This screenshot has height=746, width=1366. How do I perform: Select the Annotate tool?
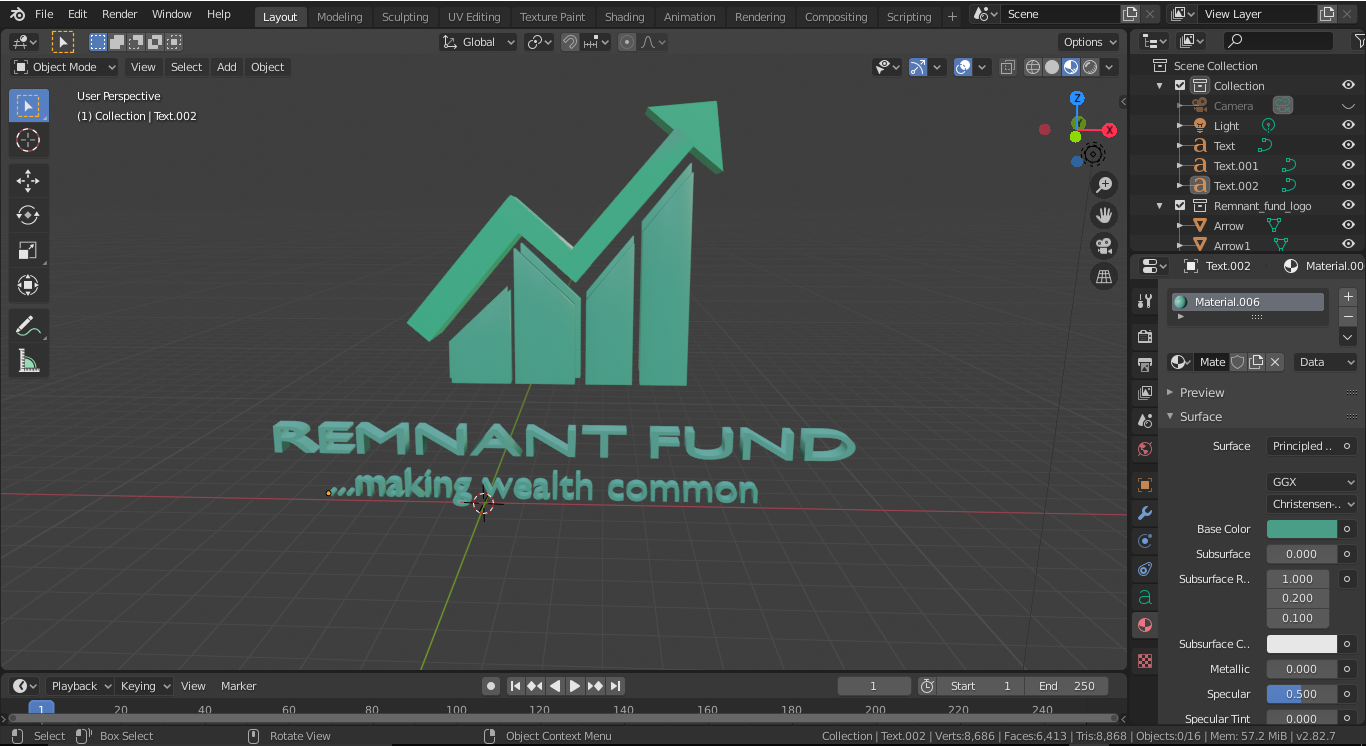[x=28, y=326]
